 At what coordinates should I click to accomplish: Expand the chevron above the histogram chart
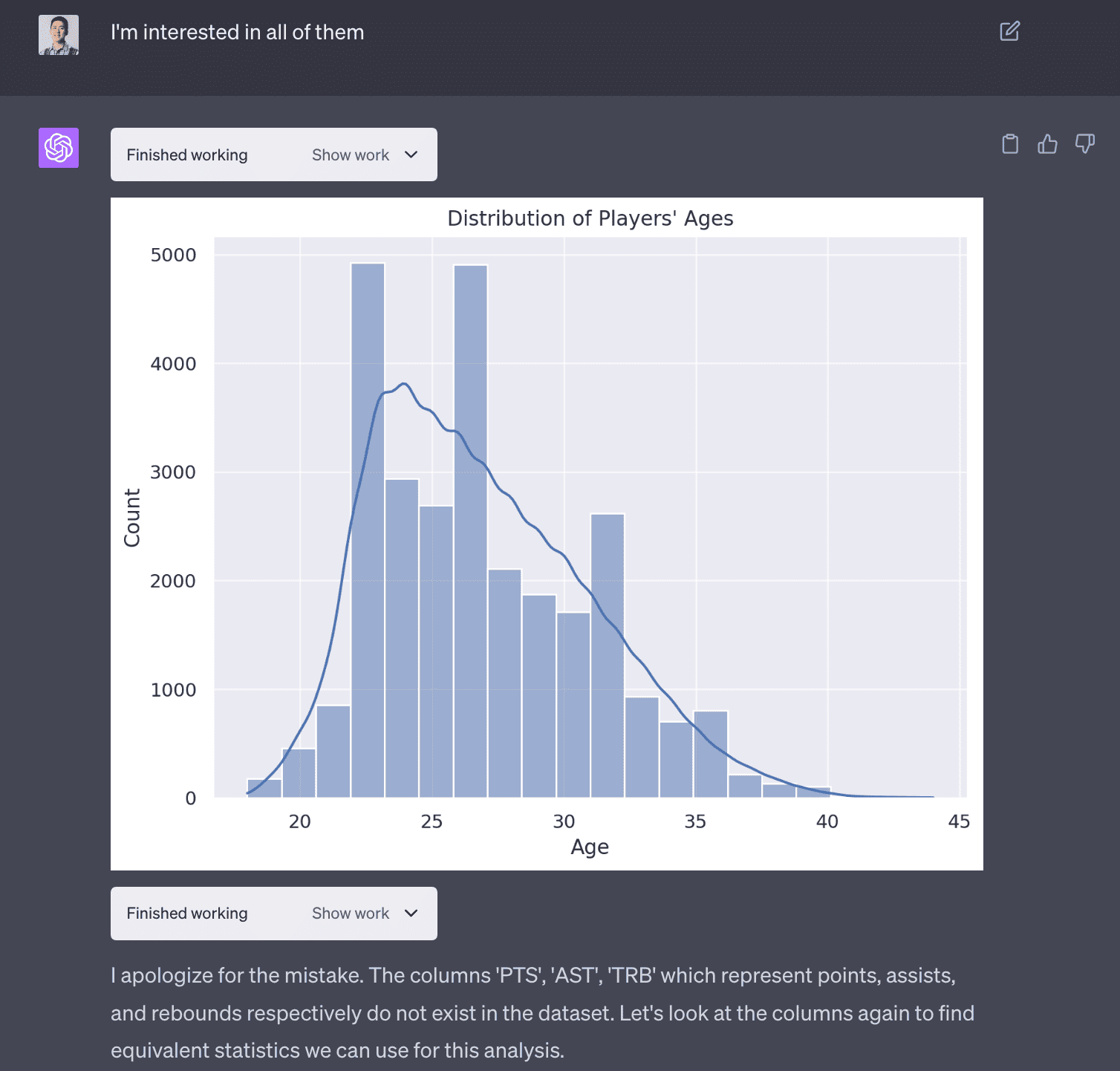coord(411,154)
